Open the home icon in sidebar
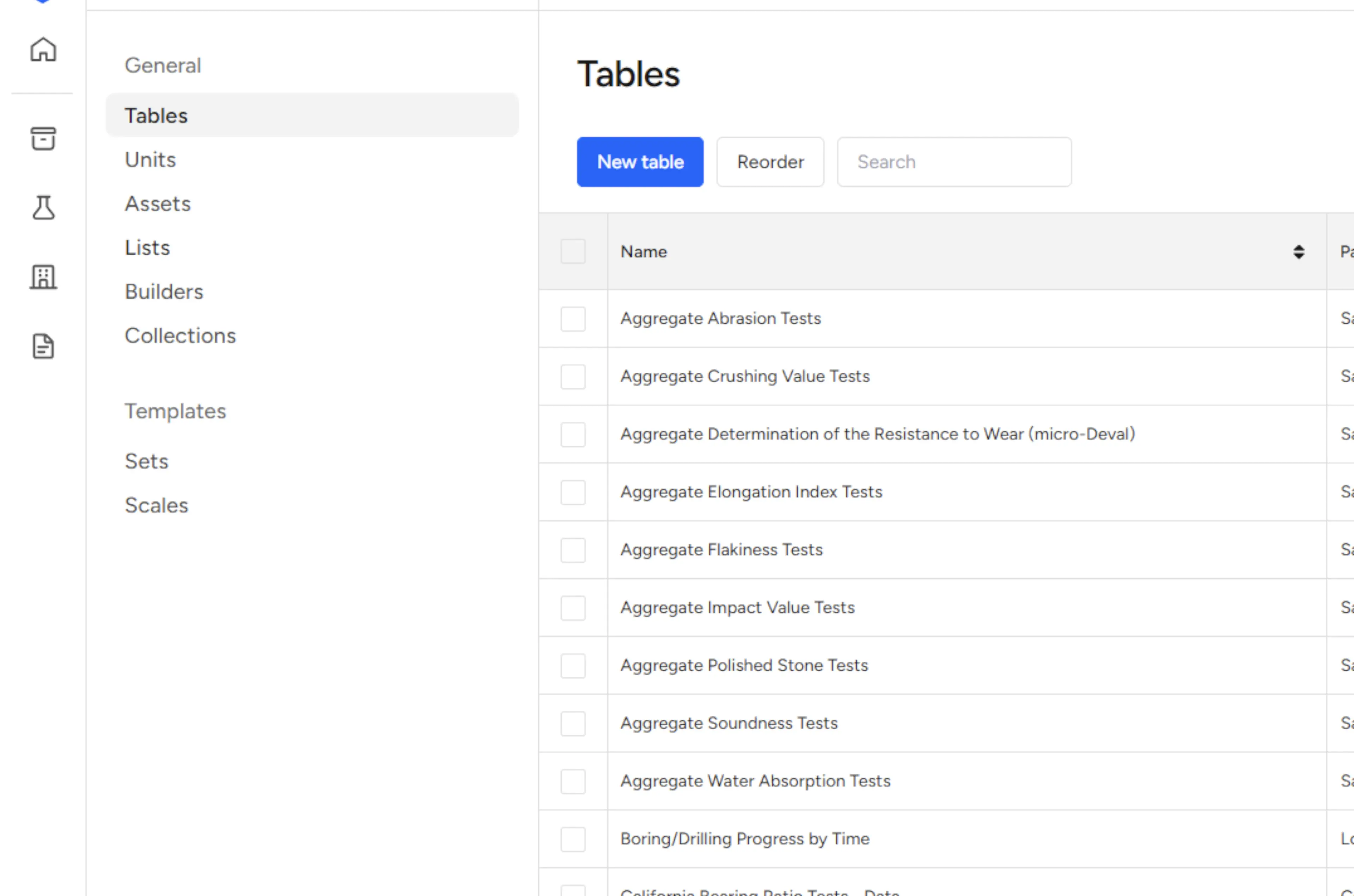Image resolution: width=1354 pixels, height=896 pixels. tap(43, 50)
